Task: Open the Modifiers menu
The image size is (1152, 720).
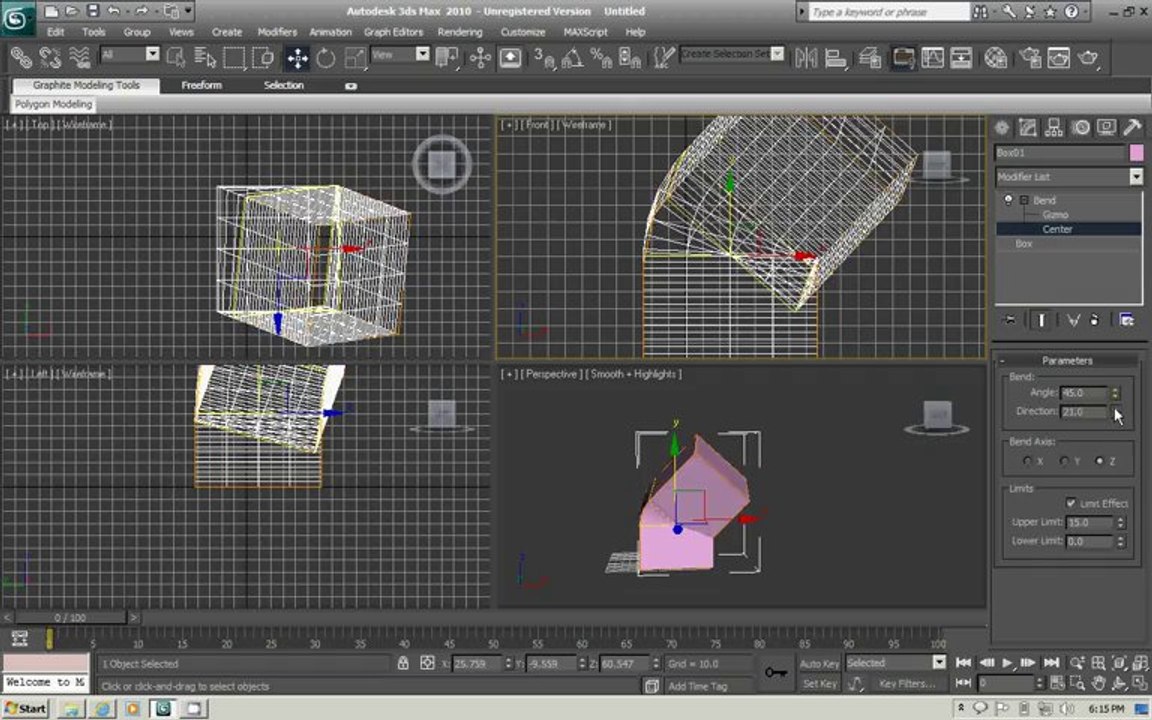Action: point(277,32)
